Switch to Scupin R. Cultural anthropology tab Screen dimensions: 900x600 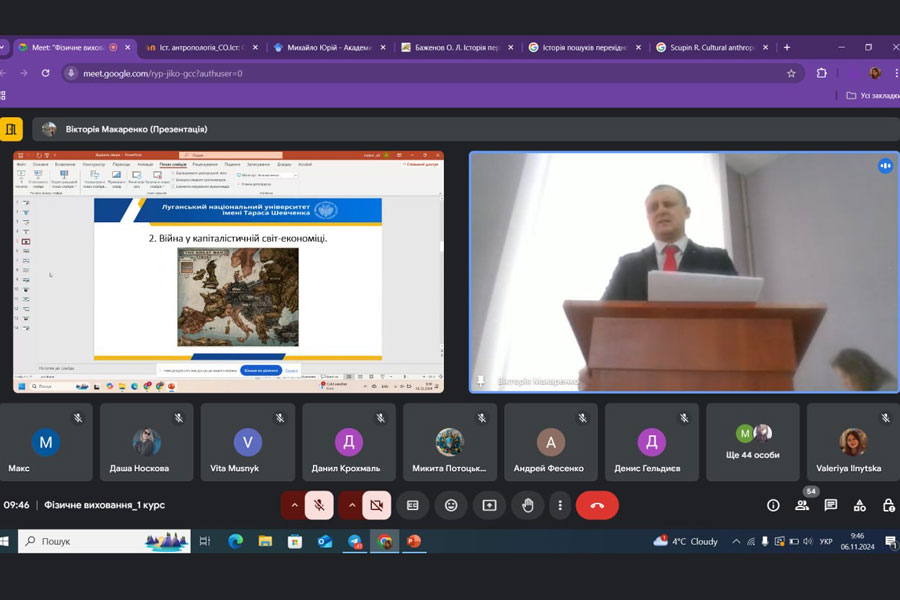710,47
